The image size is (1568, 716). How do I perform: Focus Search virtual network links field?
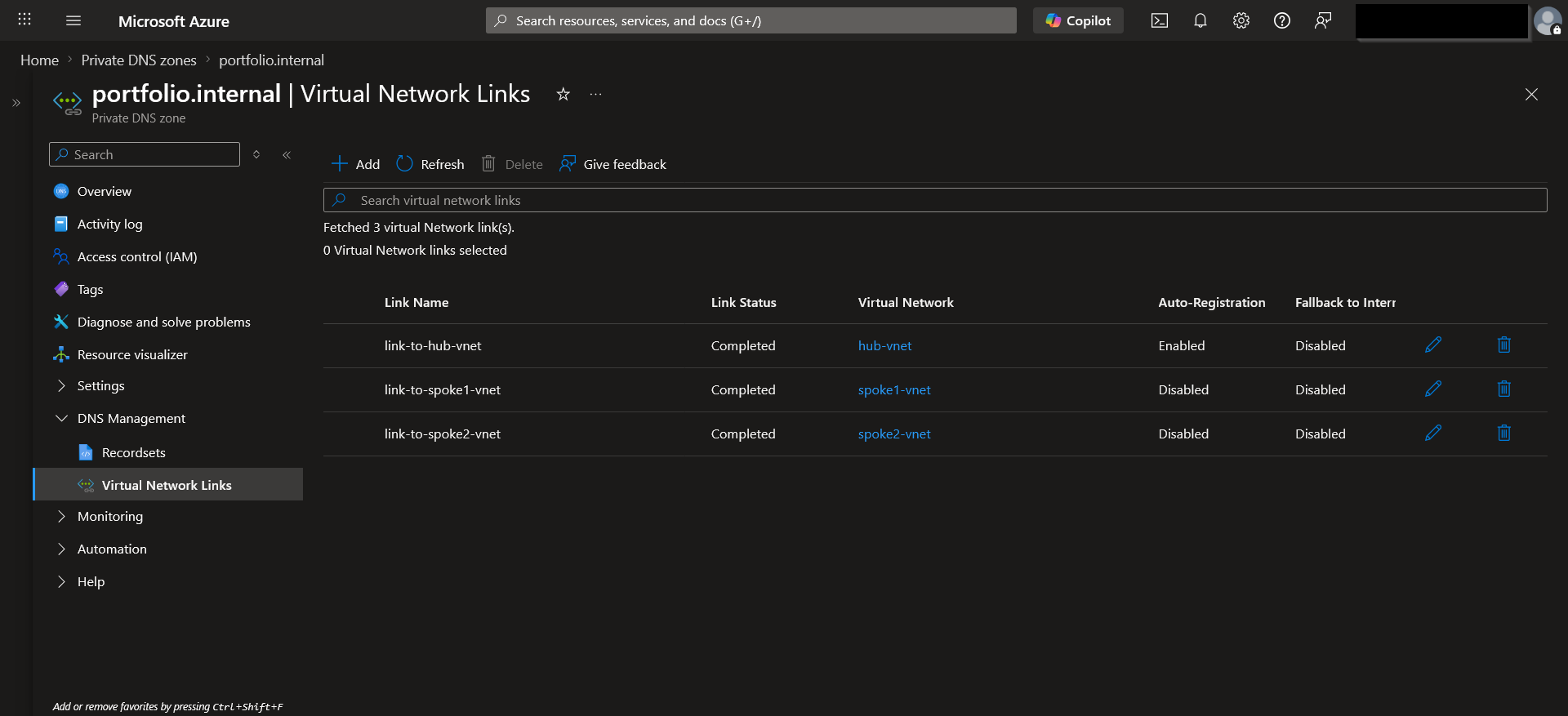coord(935,200)
